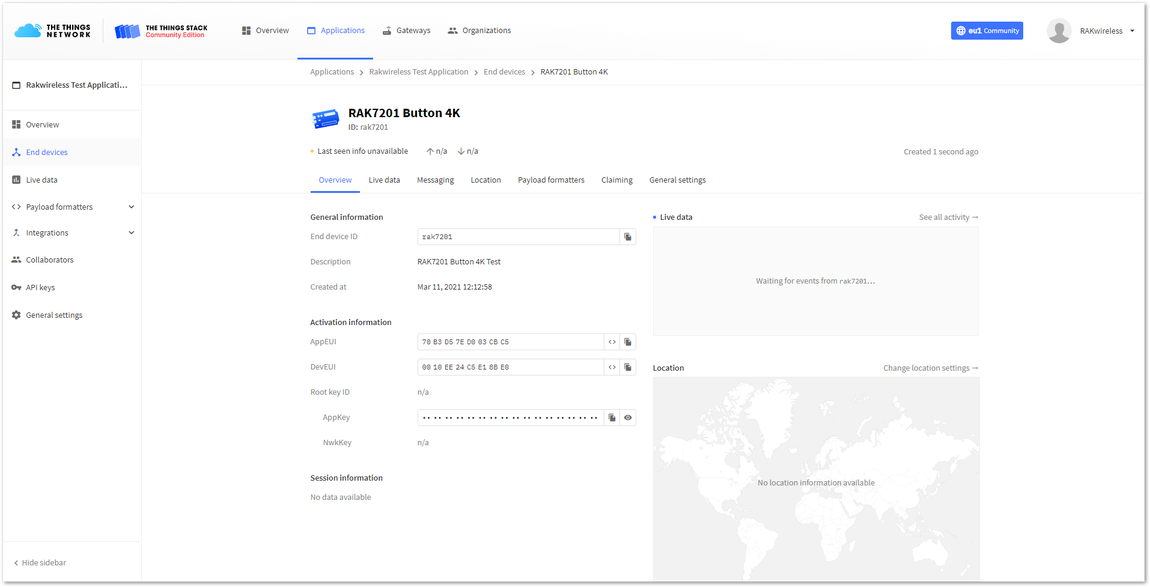Click the eu1 Community cluster button

click(x=986, y=31)
